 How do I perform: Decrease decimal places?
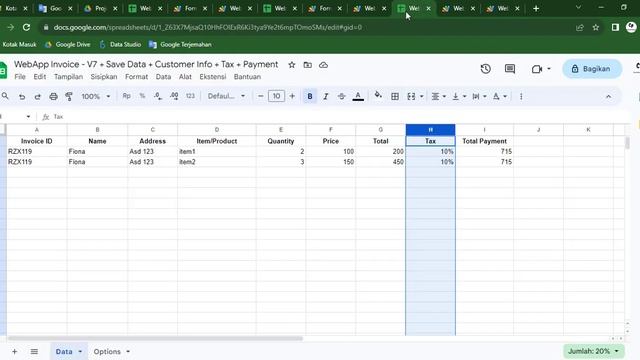pos(158,96)
